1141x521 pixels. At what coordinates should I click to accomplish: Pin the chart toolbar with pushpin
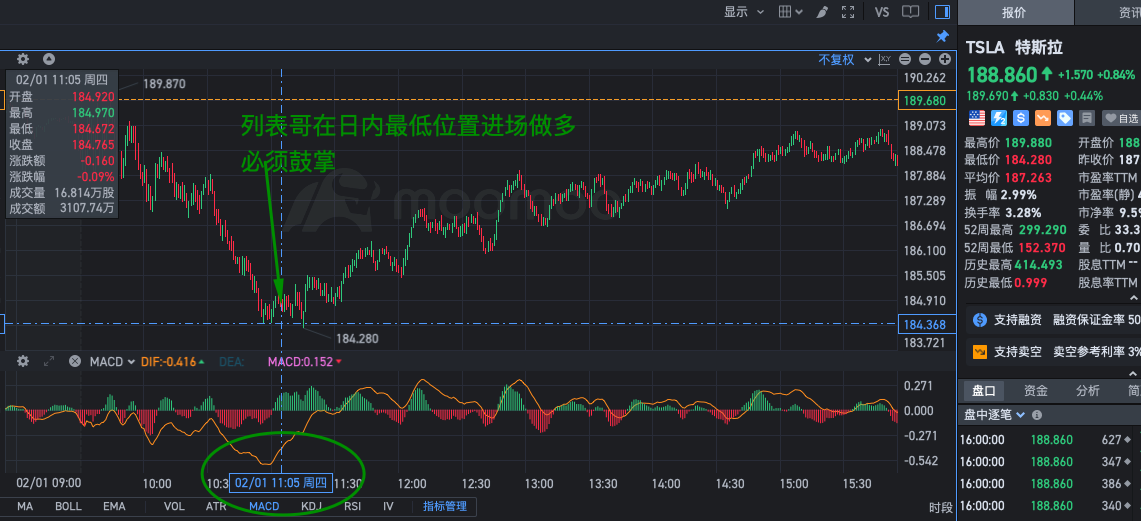tap(942, 36)
